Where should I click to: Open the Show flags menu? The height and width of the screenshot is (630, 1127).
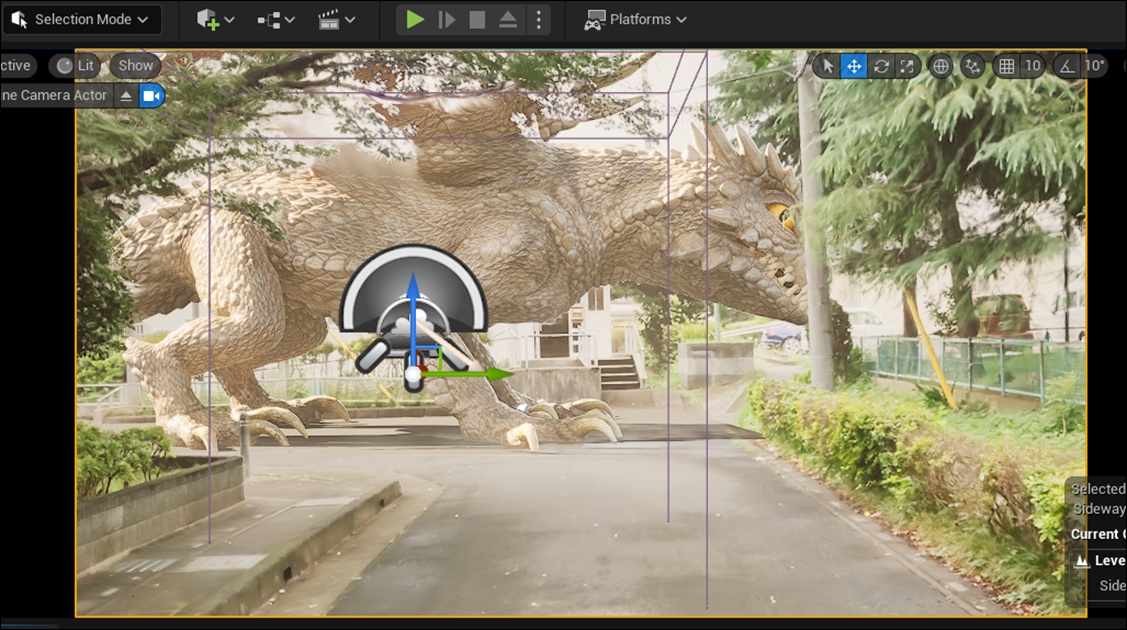pos(135,65)
